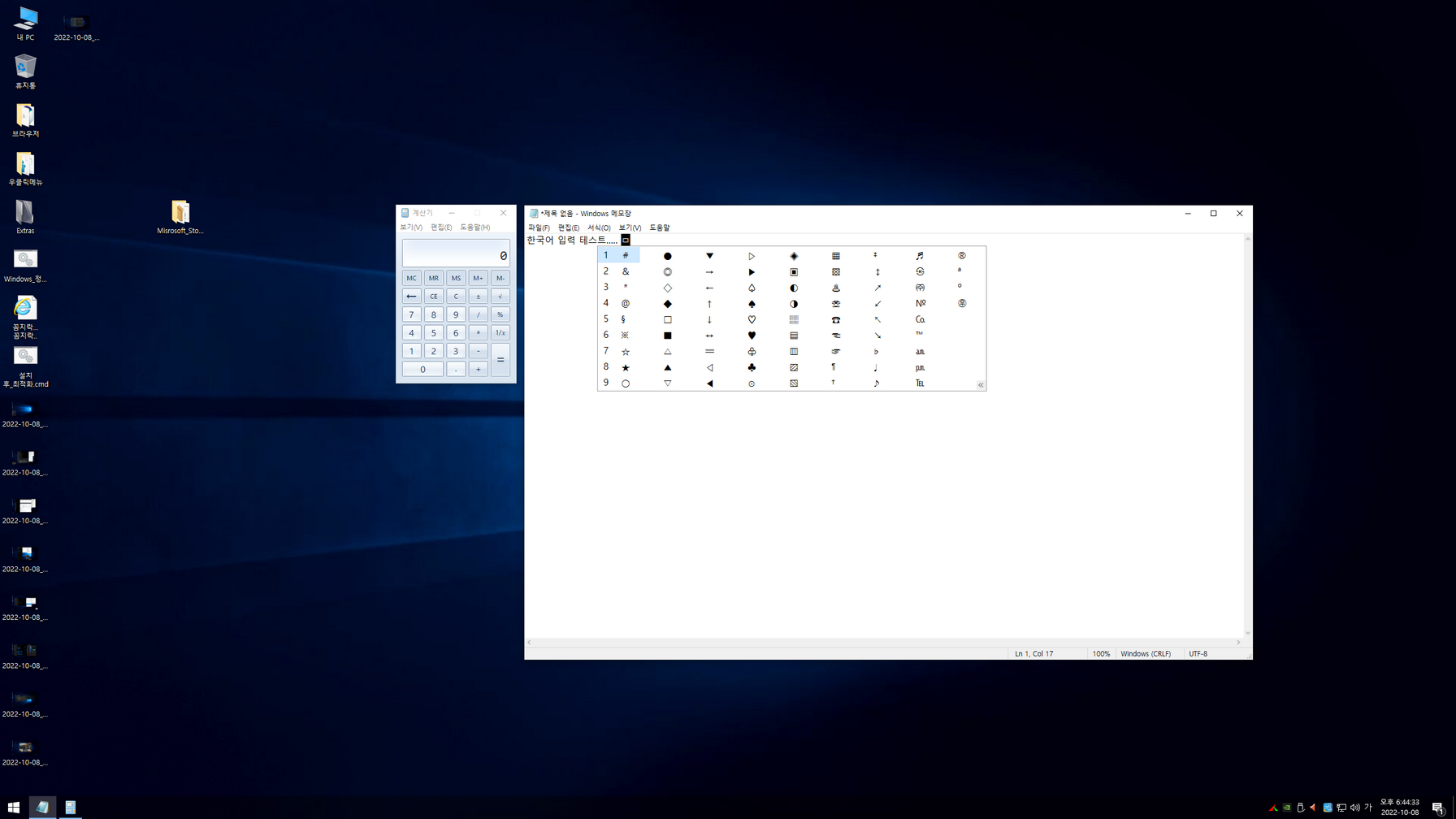Click the equals = button in Calculator

[x=500, y=360]
